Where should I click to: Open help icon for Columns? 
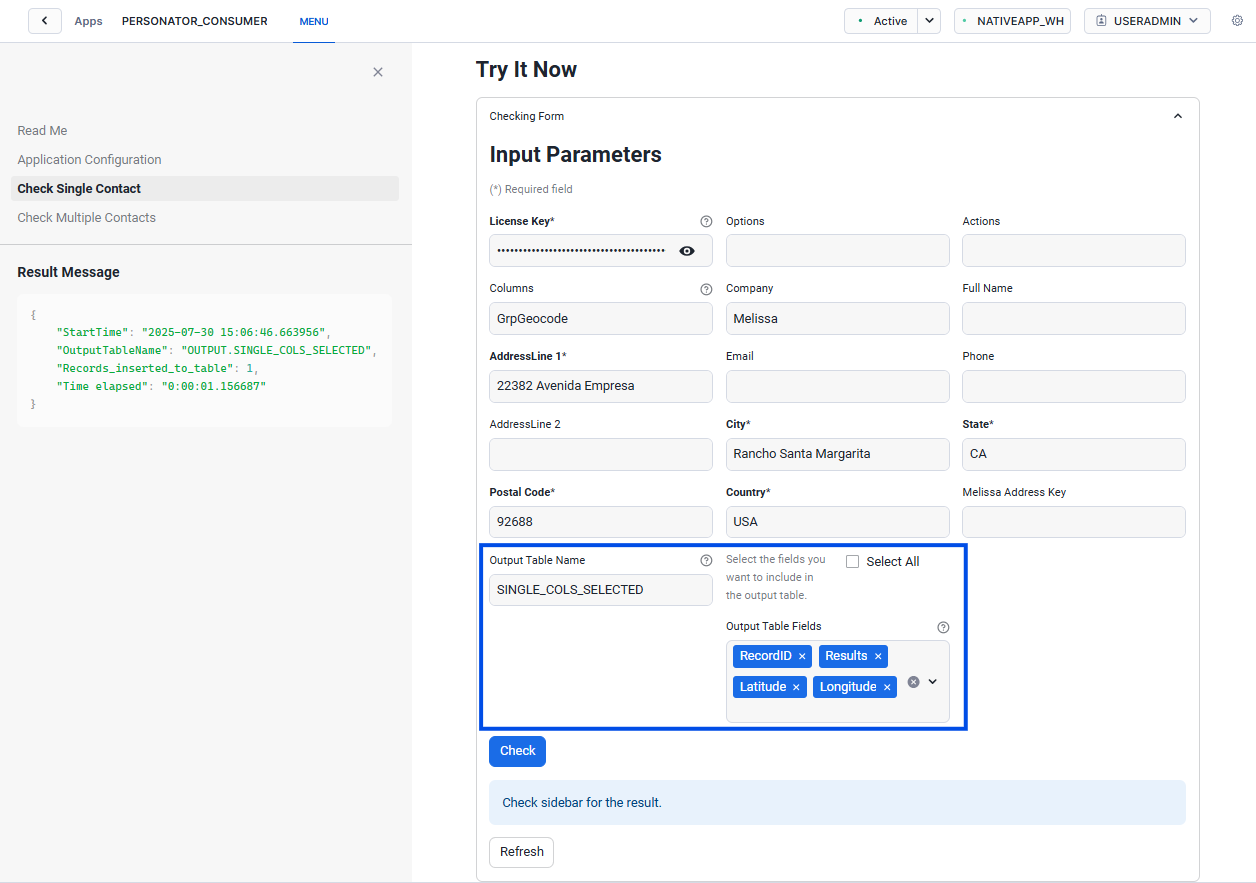[x=706, y=289]
